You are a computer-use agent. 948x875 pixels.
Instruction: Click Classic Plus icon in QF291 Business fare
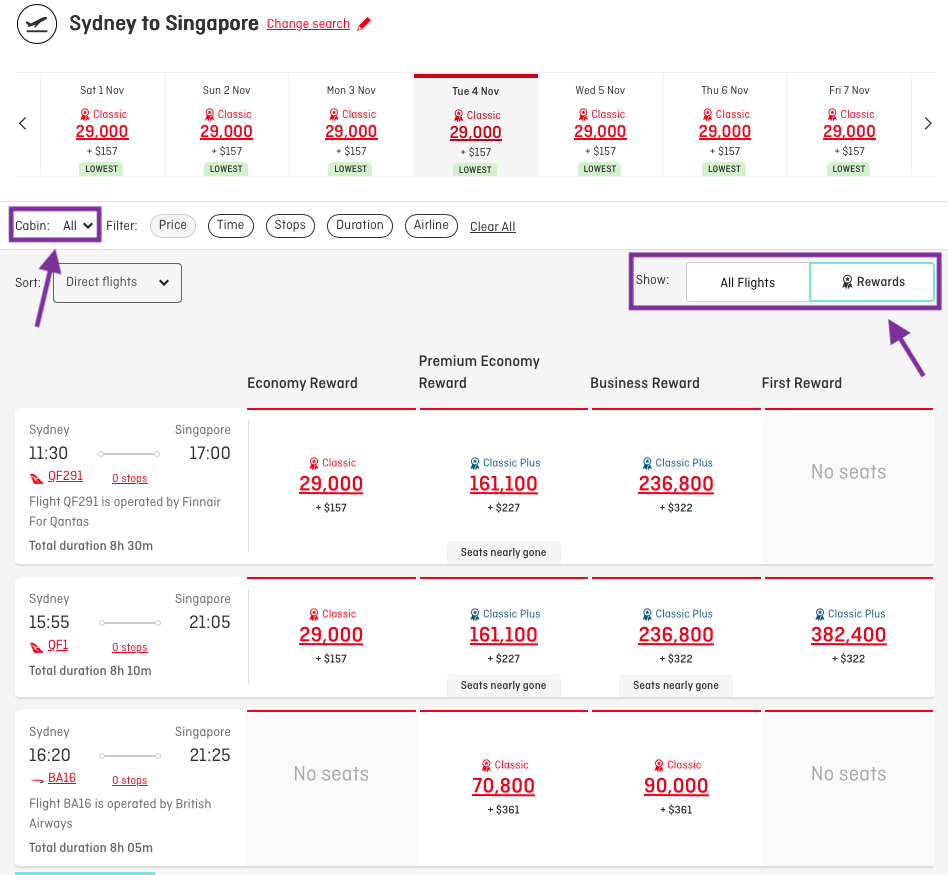point(648,463)
